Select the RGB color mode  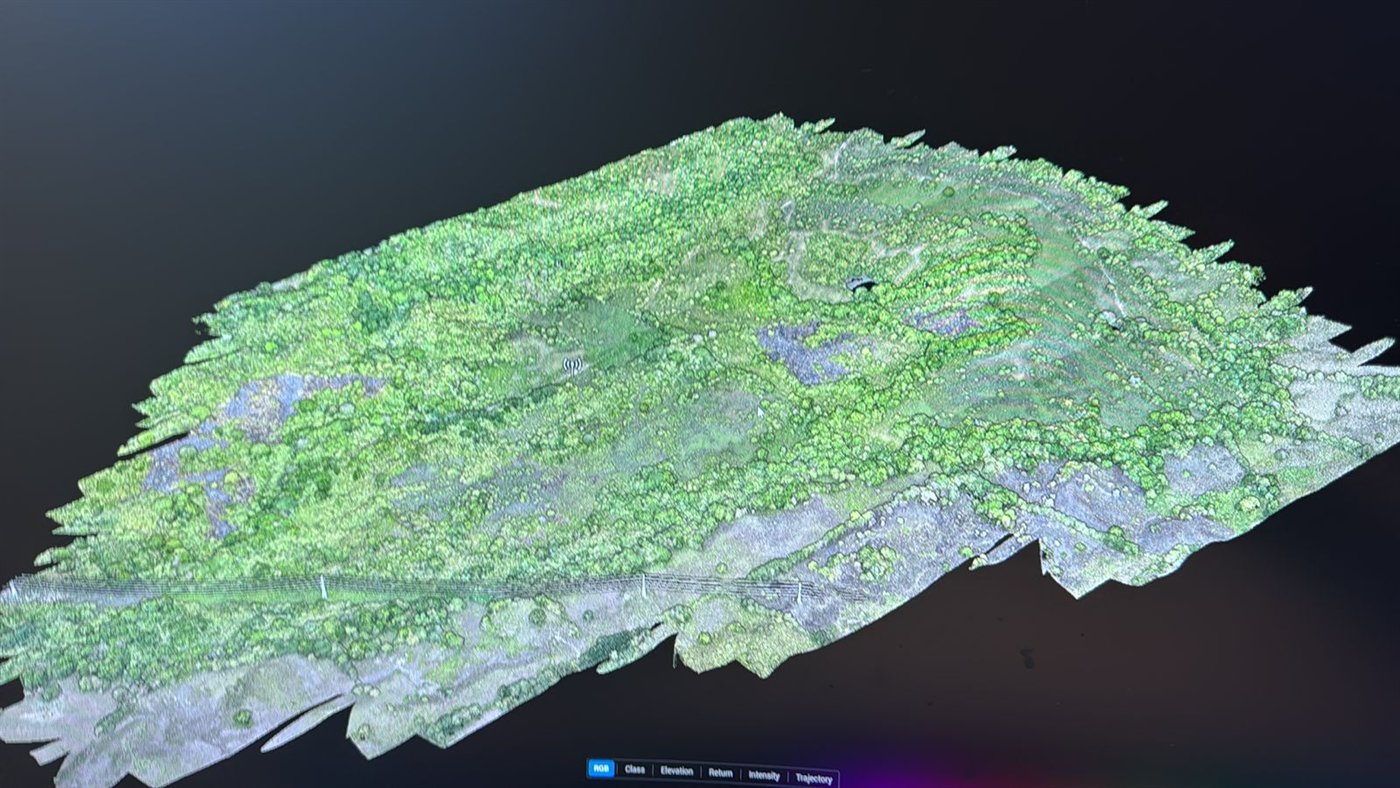[x=601, y=768]
